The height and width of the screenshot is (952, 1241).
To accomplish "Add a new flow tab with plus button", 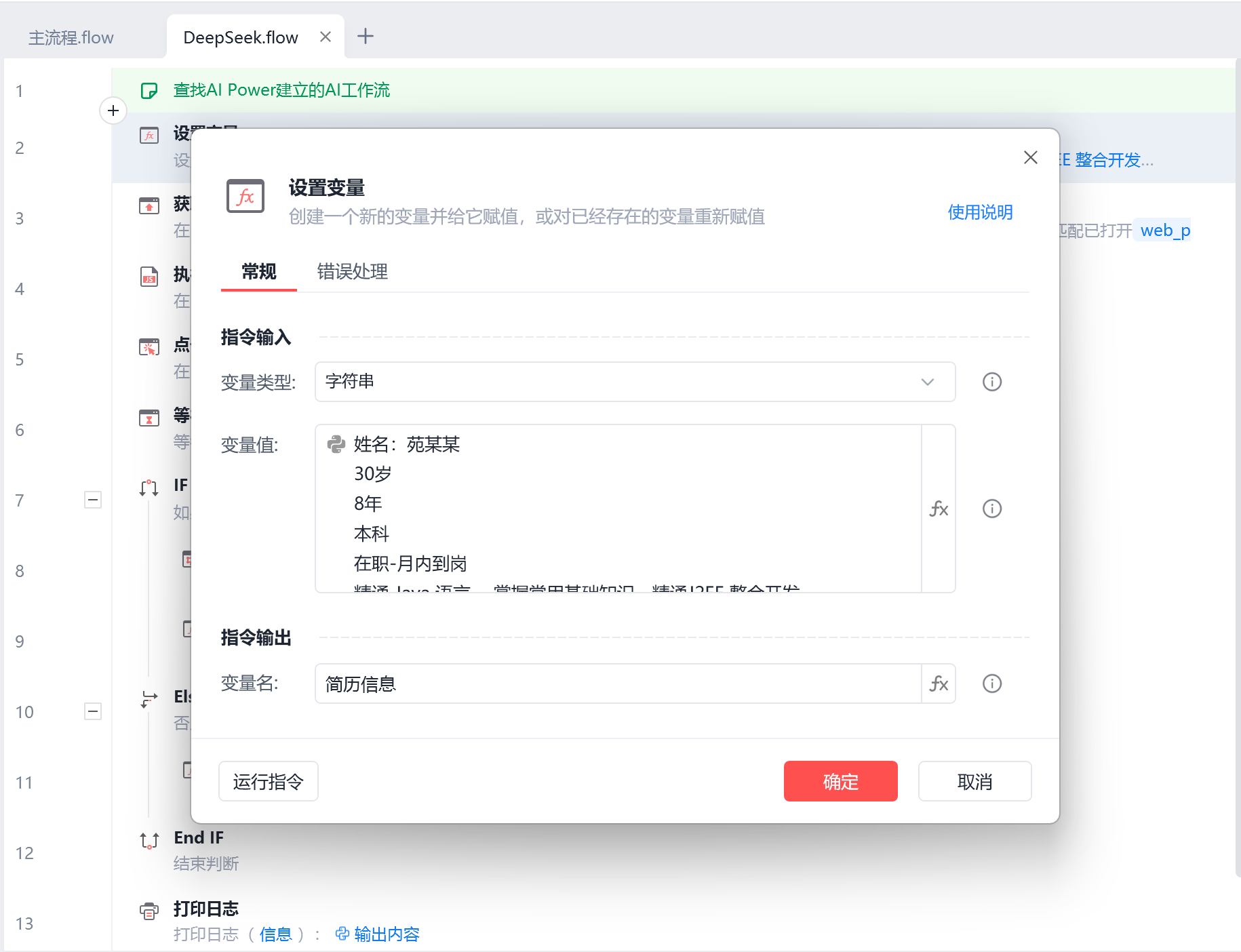I will point(366,36).
